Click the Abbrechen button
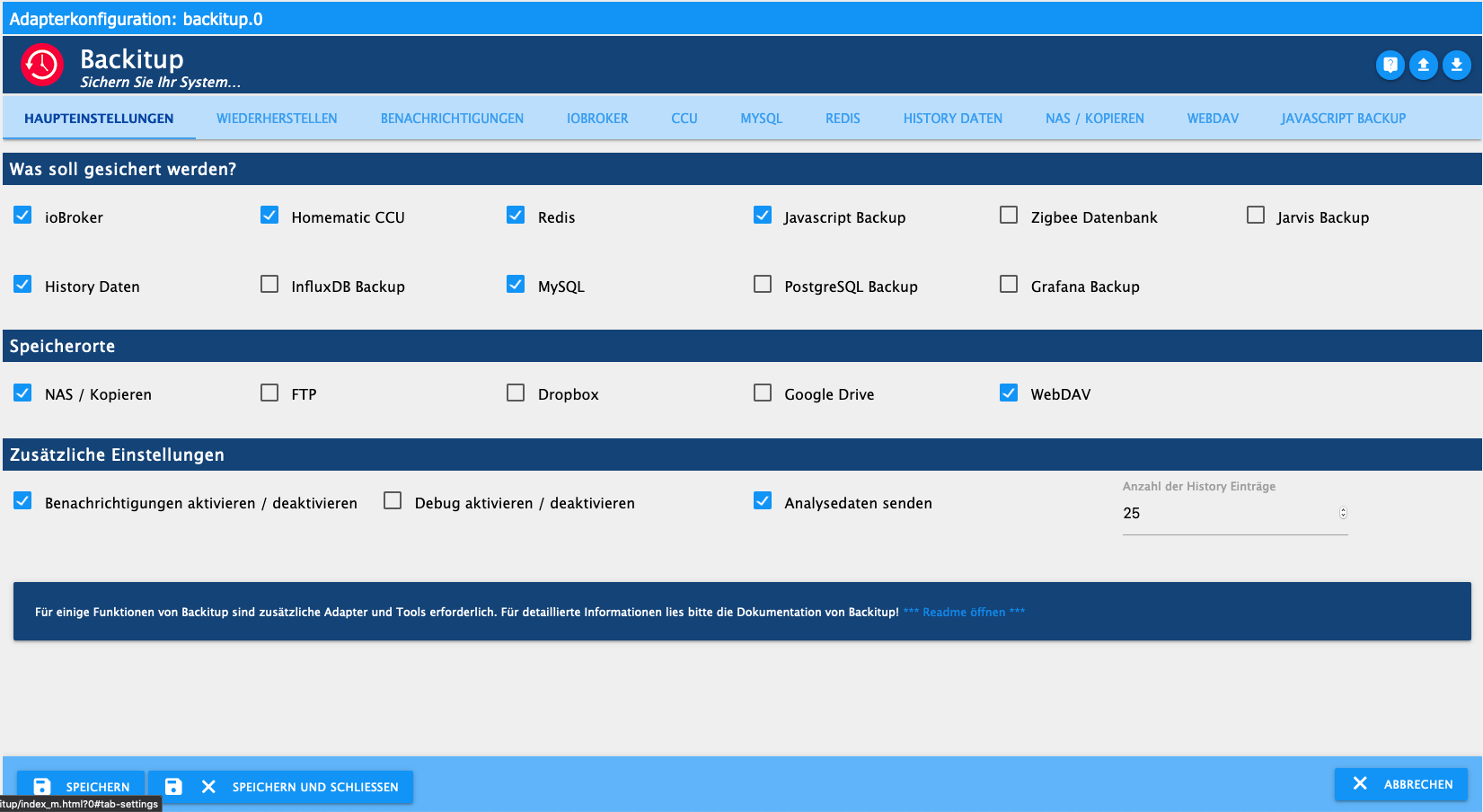 coord(1400,784)
